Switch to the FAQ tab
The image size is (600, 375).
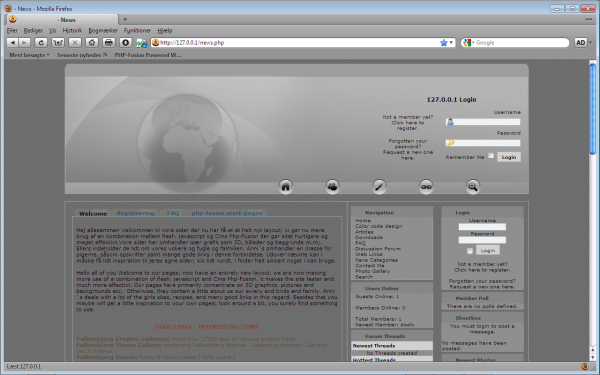(x=173, y=213)
